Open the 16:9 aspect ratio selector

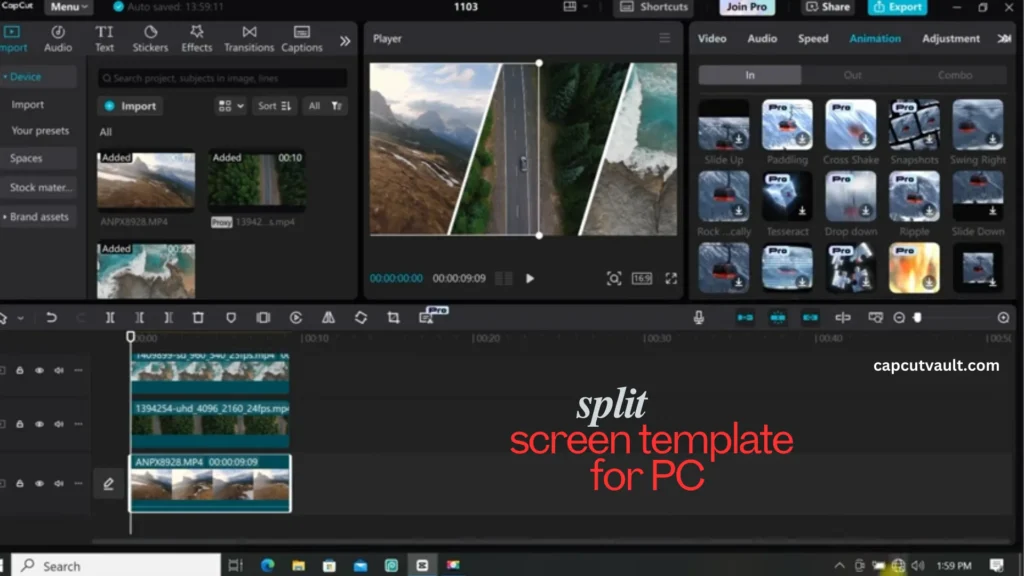pyautogui.click(x=642, y=278)
